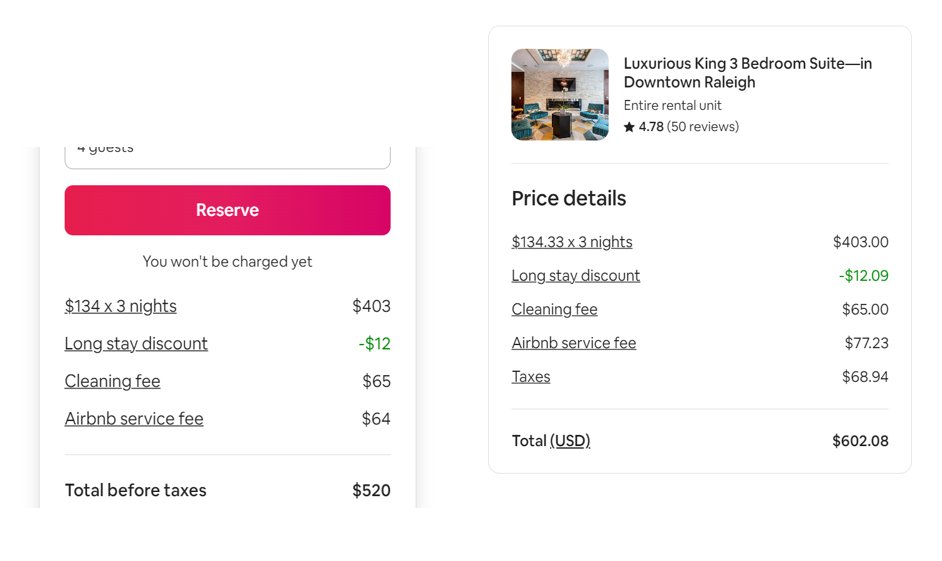The width and height of the screenshot is (942, 561).
Task: Click the (50 reviews) text
Action: (x=702, y=127)
